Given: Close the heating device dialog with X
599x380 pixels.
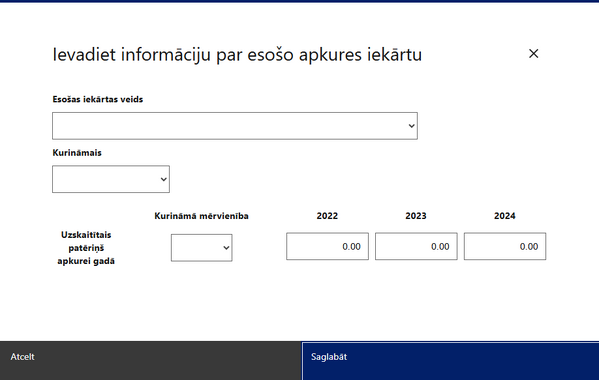Looking at the screenshot, I should click(x=533, y=53).
